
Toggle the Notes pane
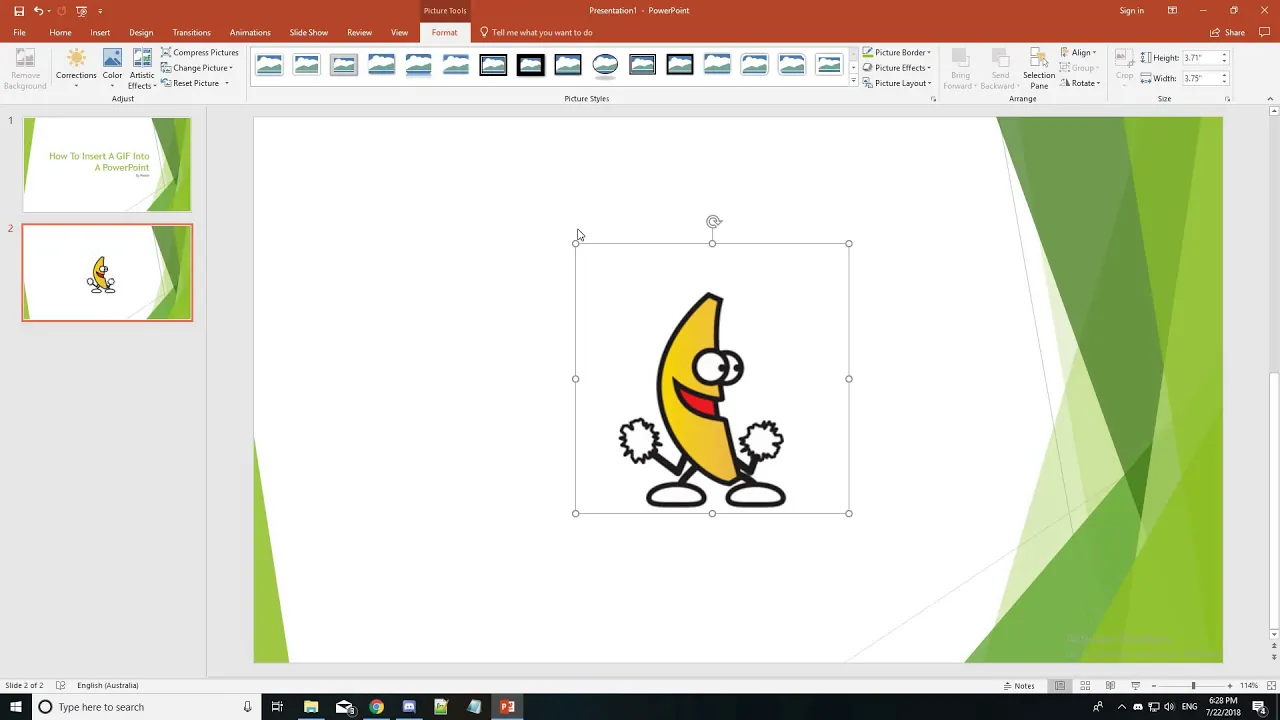[x=1019, y=686]
